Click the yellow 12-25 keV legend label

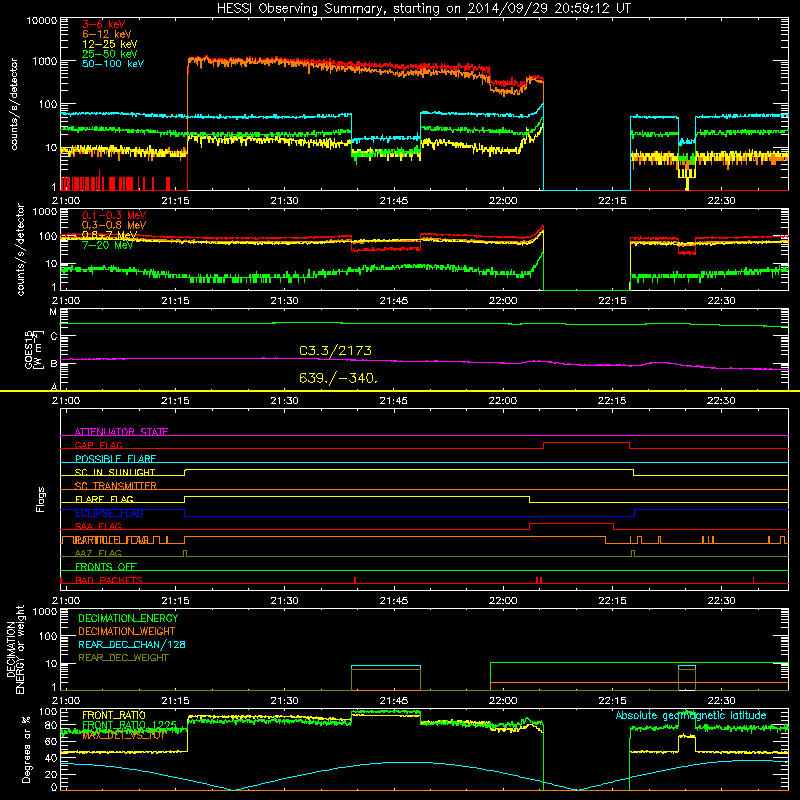(x=110, y=44)
